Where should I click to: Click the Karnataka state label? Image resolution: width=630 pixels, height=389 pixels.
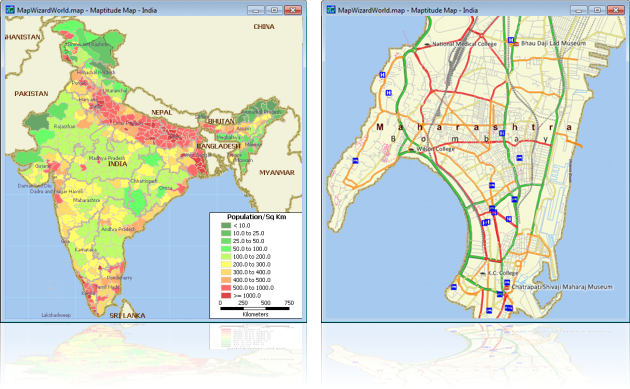tap(86, 250)
